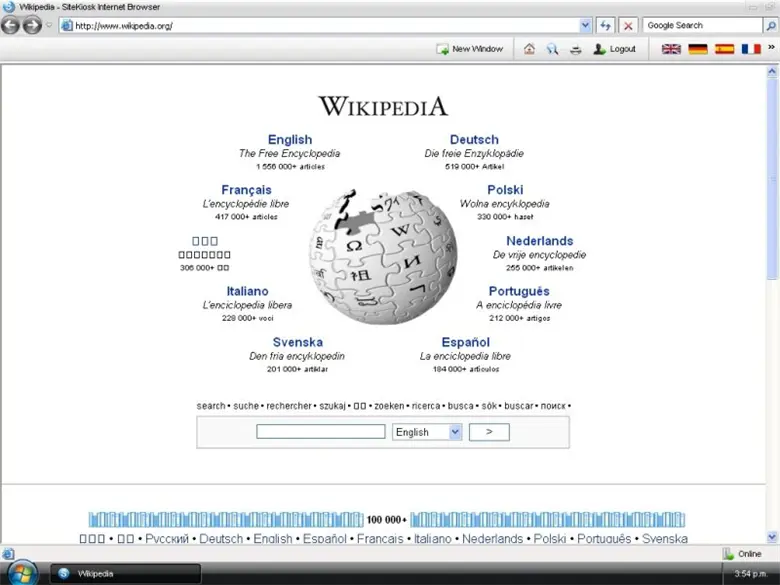Open the Español Wikipedia link
Viewport: 780px width, 585px height.
point(466,342)
